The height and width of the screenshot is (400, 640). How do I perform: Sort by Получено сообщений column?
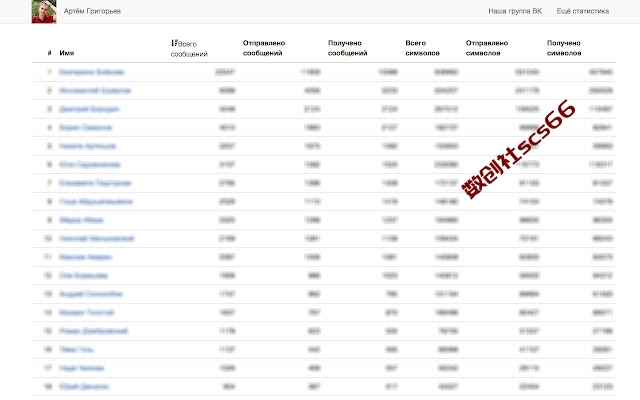[x=347, y=48]
